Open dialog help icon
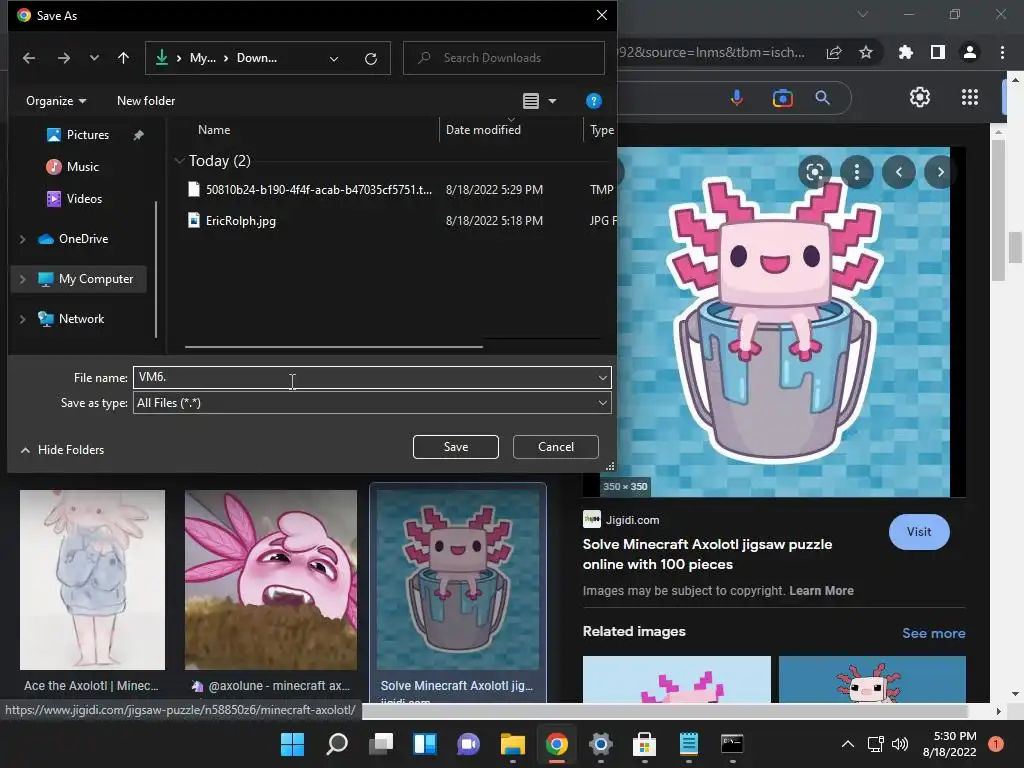The image size is (1024, 768). pos(594,101)
